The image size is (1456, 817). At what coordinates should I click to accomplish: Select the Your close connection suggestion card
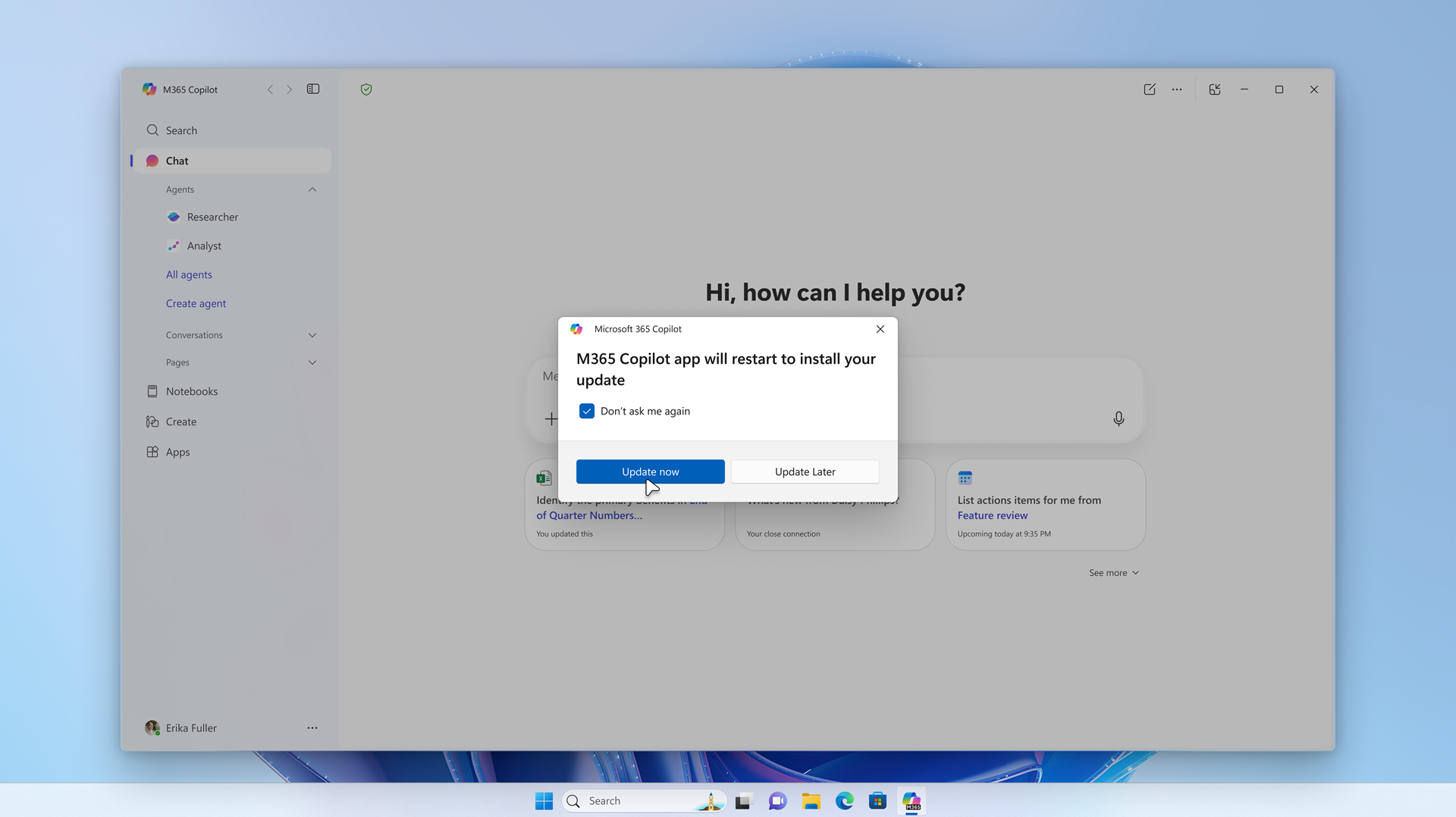(834, 504)
